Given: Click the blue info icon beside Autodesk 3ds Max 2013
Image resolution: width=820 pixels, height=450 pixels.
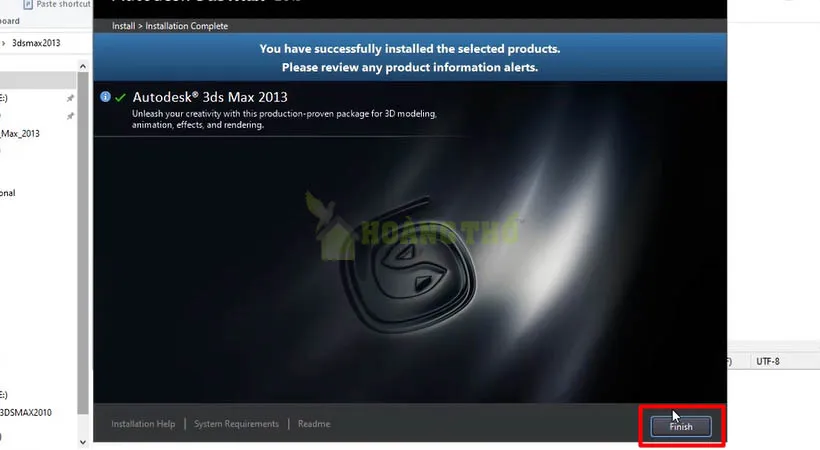Looking at the screenshot, I should coord(105,97).
